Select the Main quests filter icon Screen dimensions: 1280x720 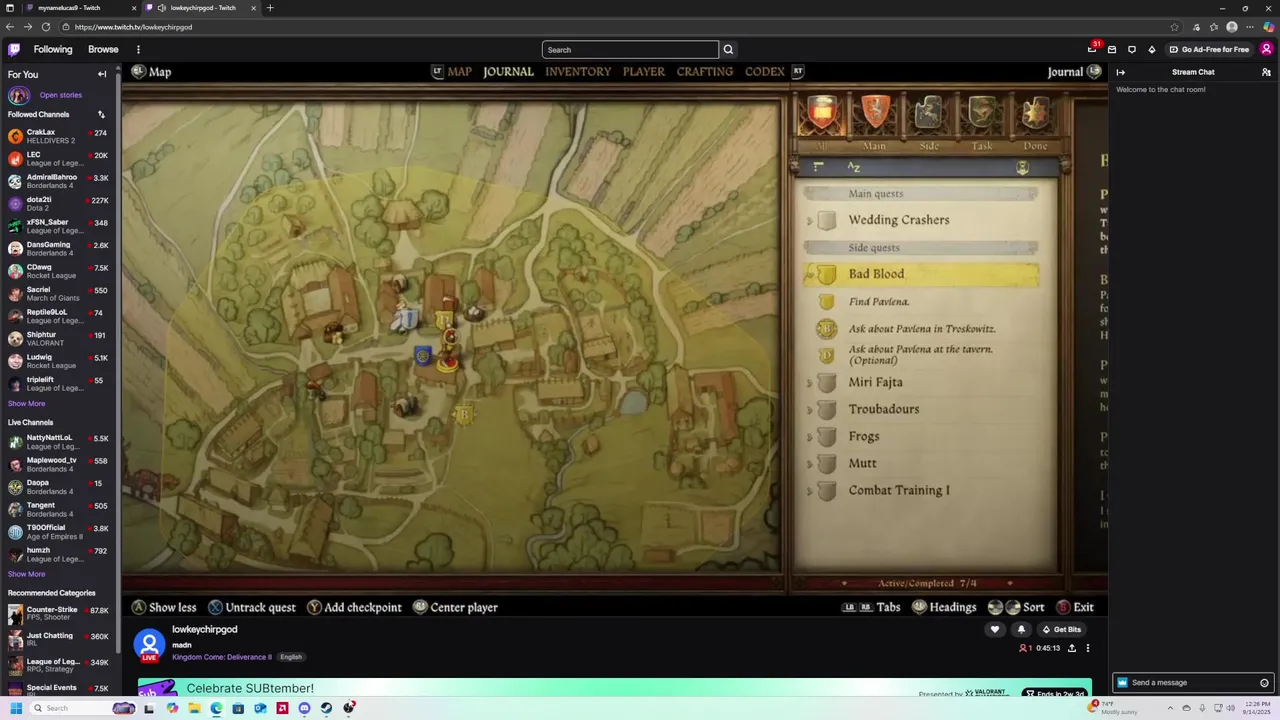tap(875, 114)
